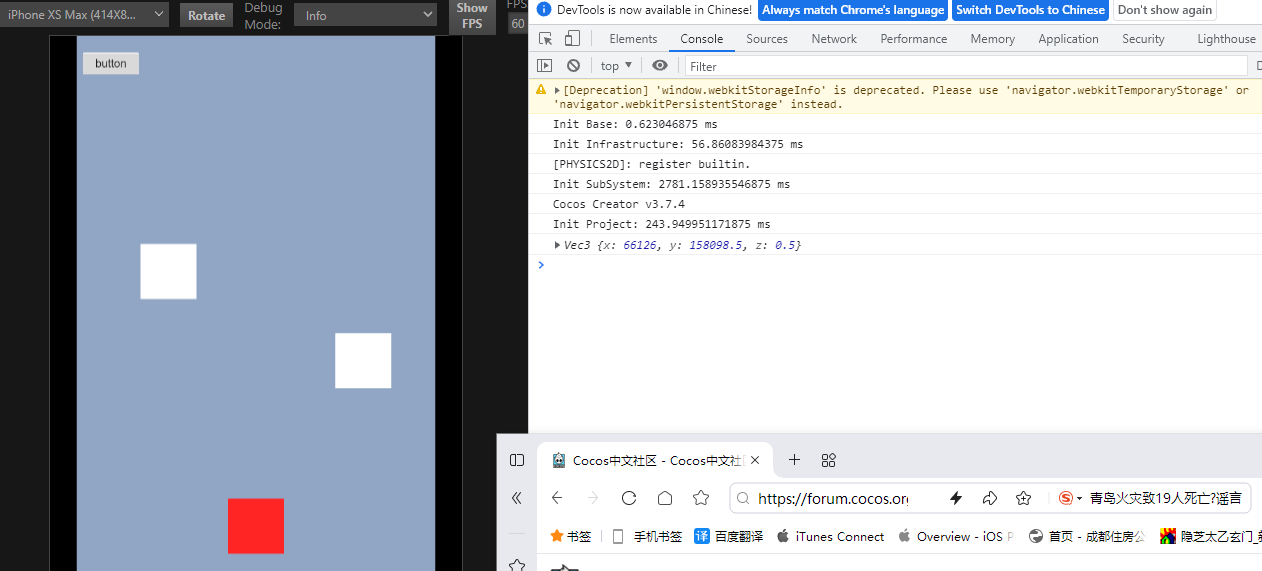Open the tab grid overview icon

coord(828,460)
